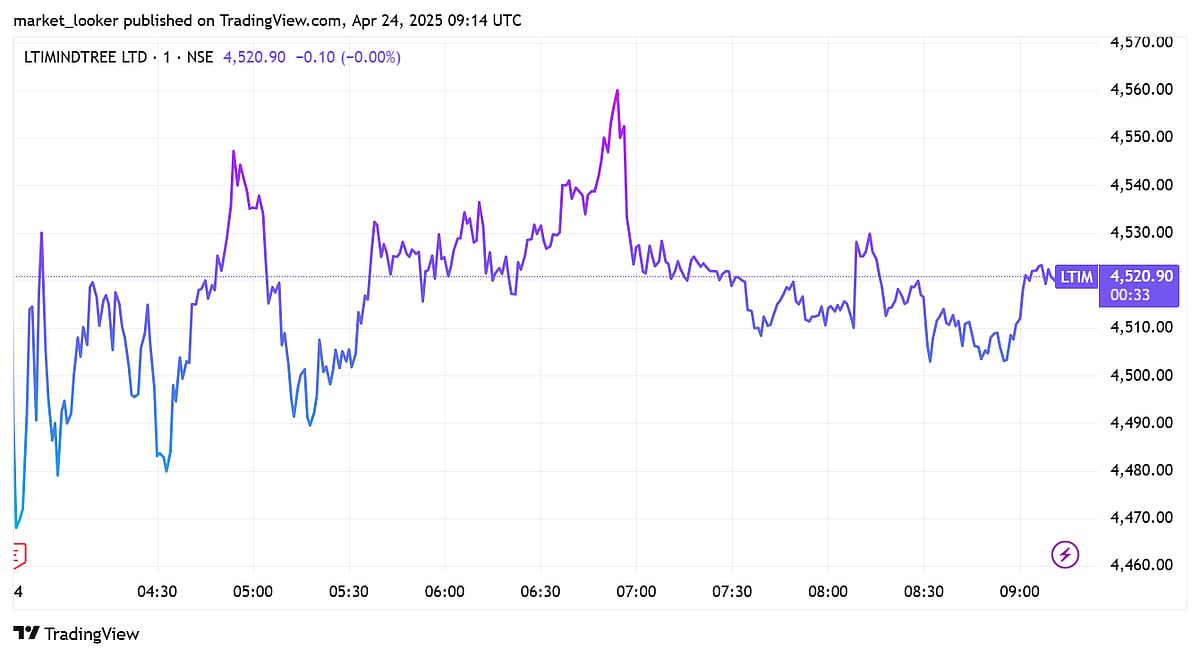Click the 08:00 time axis label

827,592
